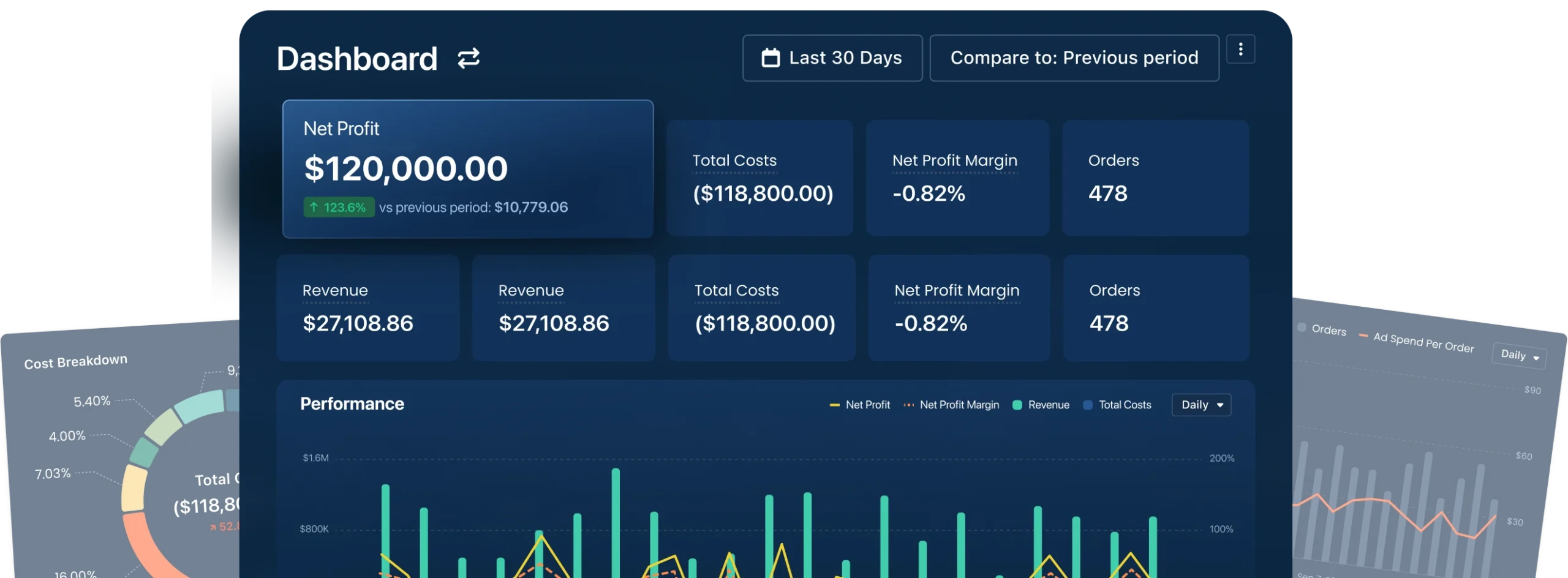Click the top-row Orders 478 card
This screenshot has height=578, width=1568.
coord(1155,178)
